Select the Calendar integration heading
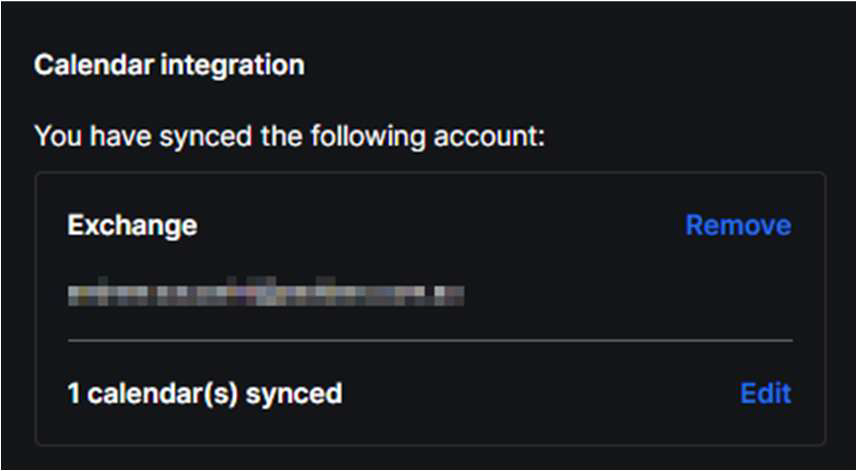Viewport: 857px width, 471px height. point(169,66)
